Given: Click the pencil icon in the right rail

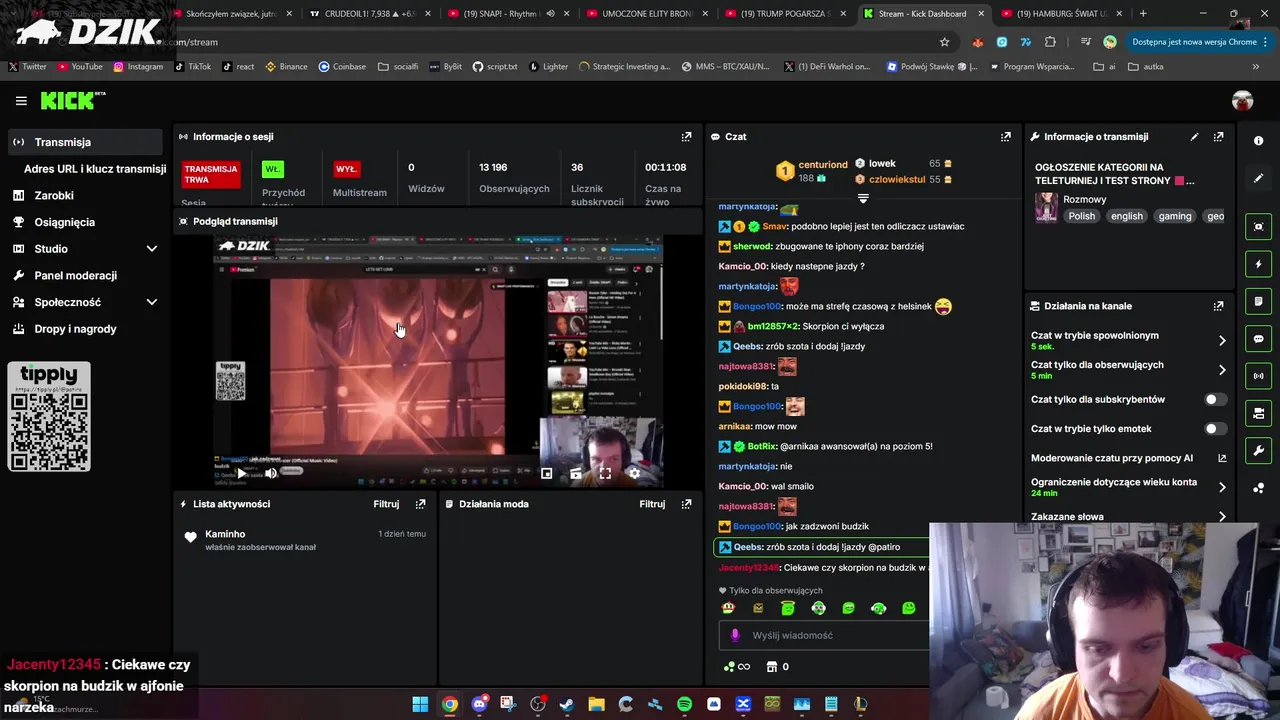Looking at the screenshot, I should coord(1259,178).
